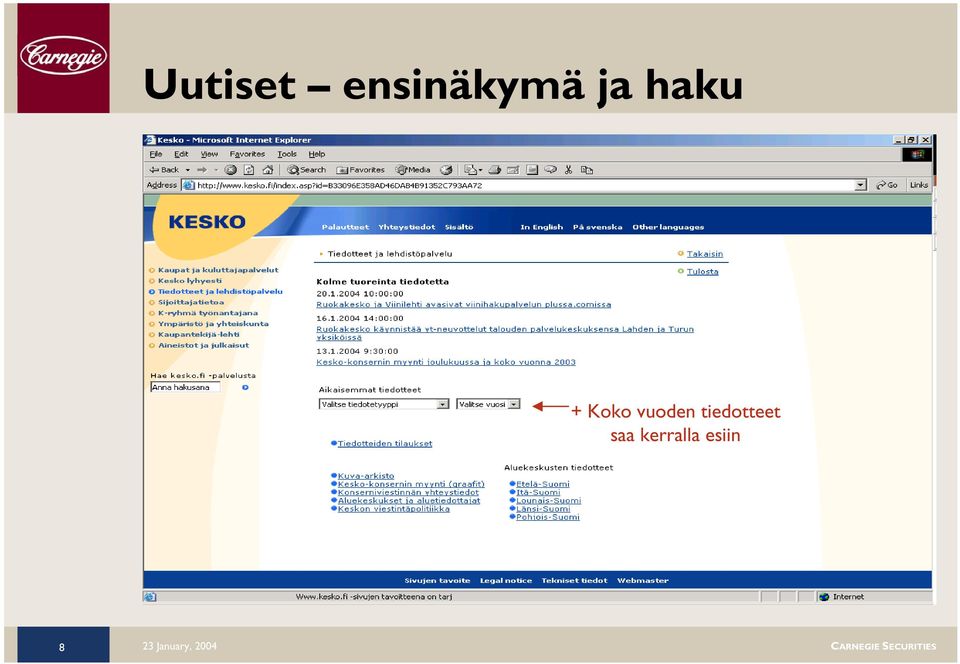
Task: Open Länsi-Suomi regional releases
Action: pyautogui.click(x=542, y=509)
